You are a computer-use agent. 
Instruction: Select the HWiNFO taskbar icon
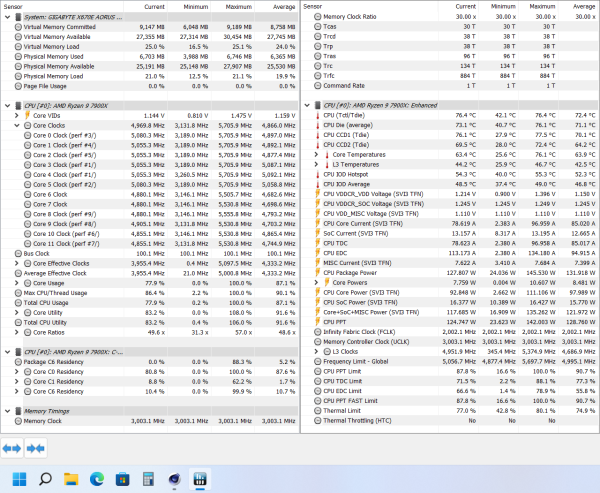200,479
